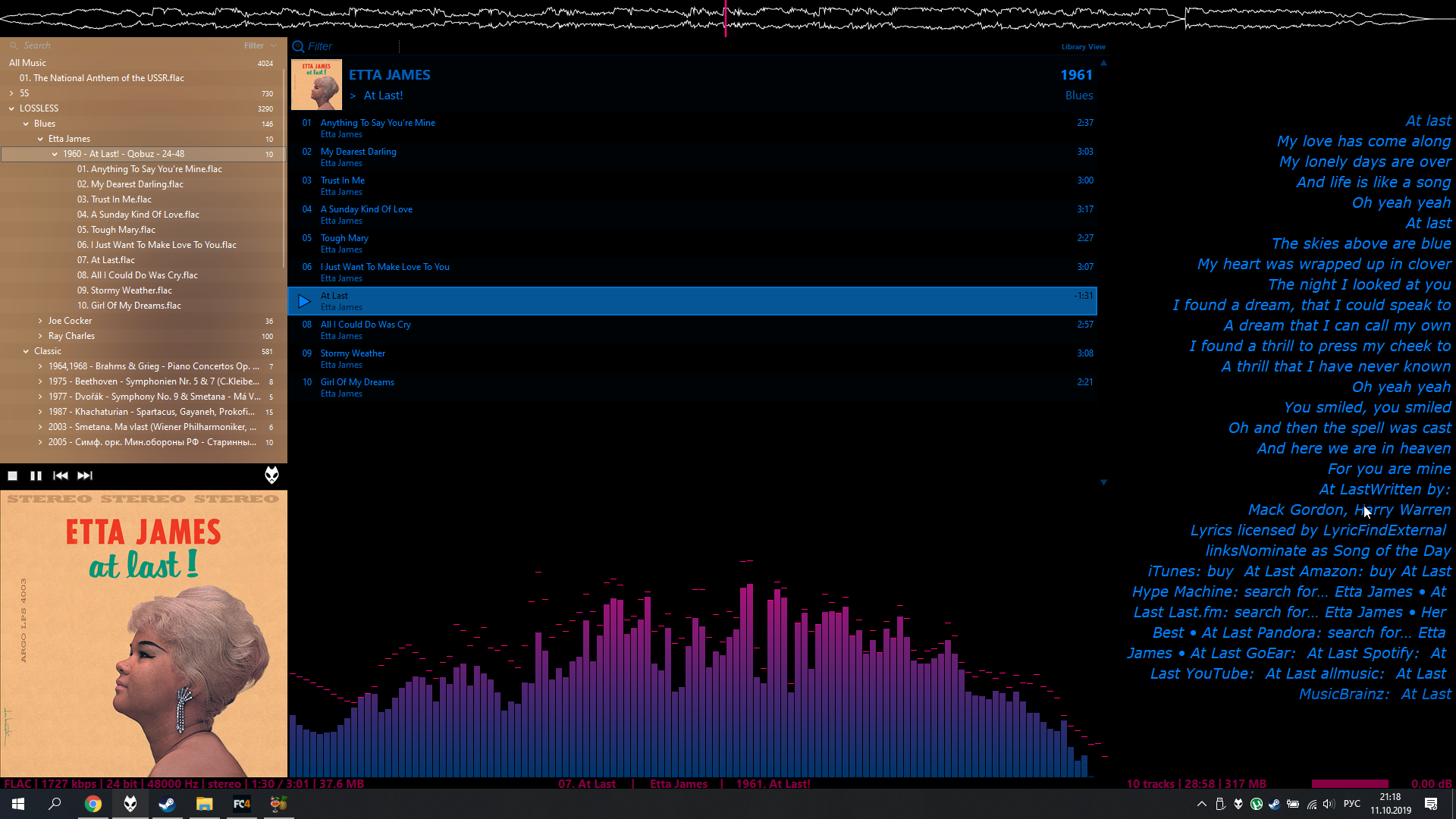Viewport: 1456px width, 819px height.
Task: Select track Stormy Weather in playlist
Action: coord(353,353)
